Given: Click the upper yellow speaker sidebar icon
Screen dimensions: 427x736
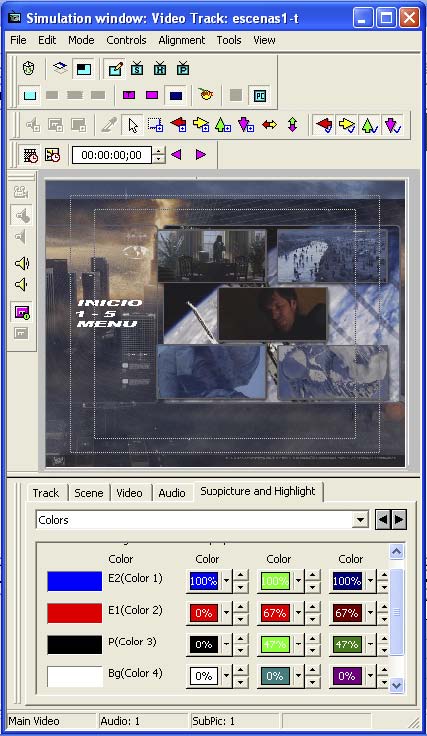Looking at the screenshot, I should pos(22,263).
